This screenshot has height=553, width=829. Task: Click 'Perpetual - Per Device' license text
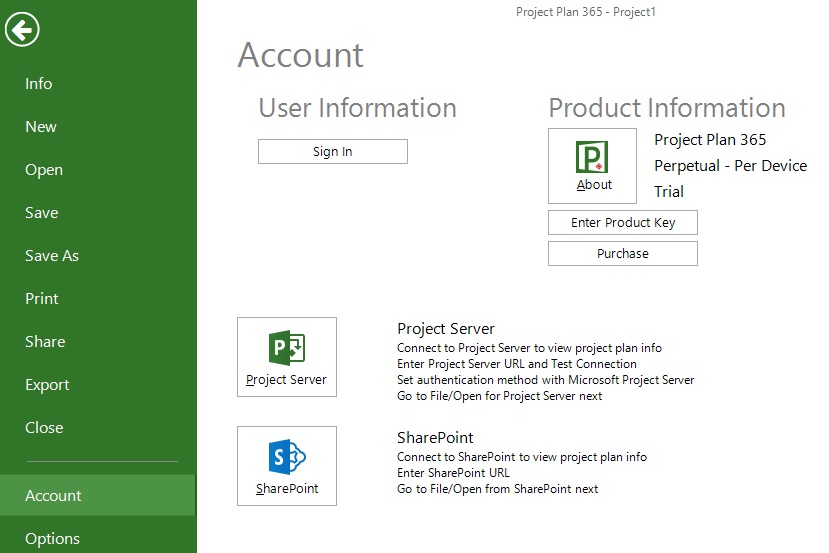(731, 166)
